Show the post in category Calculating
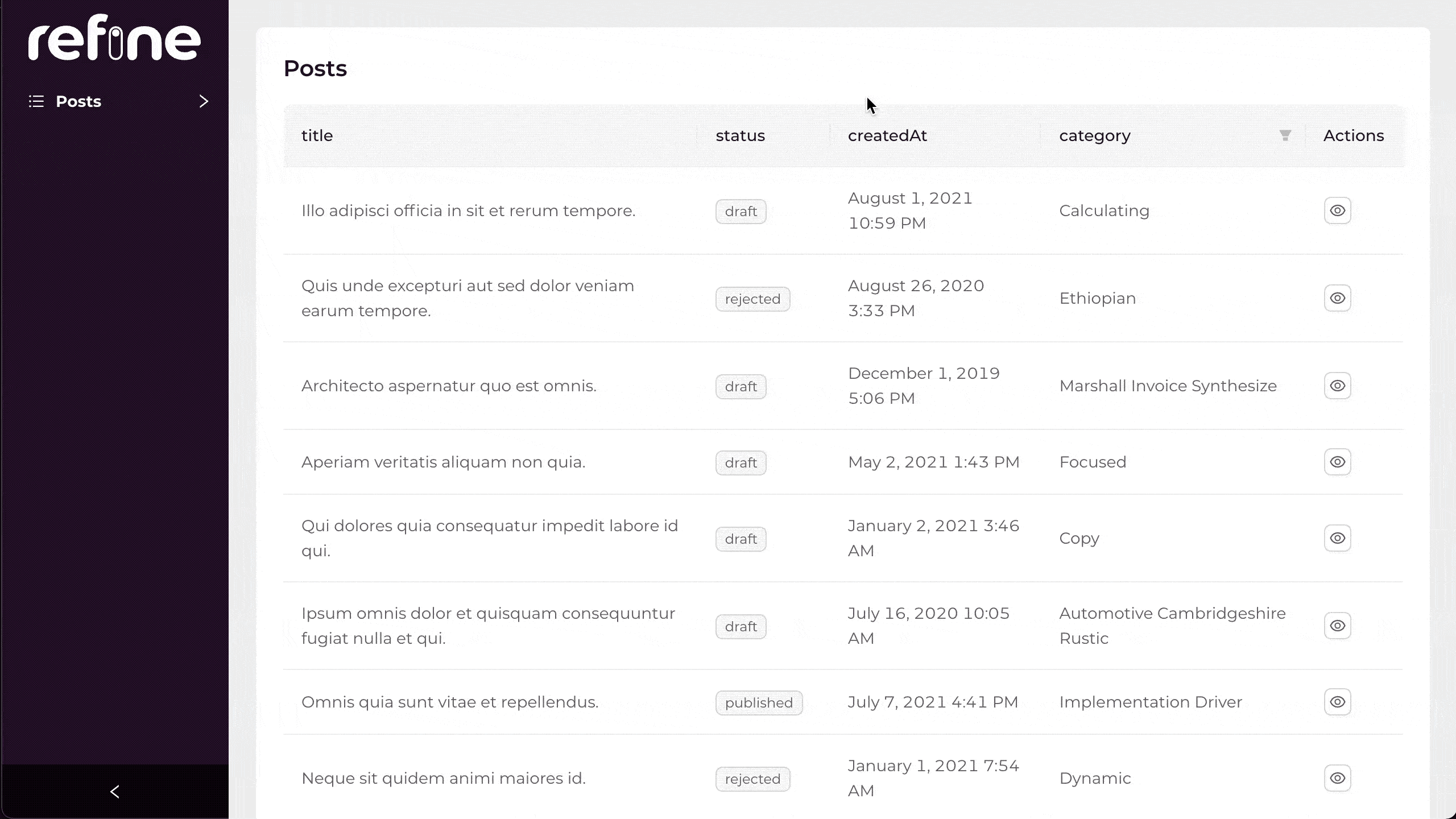Screen dimensions: 1456x819 tap(1337, 211)
